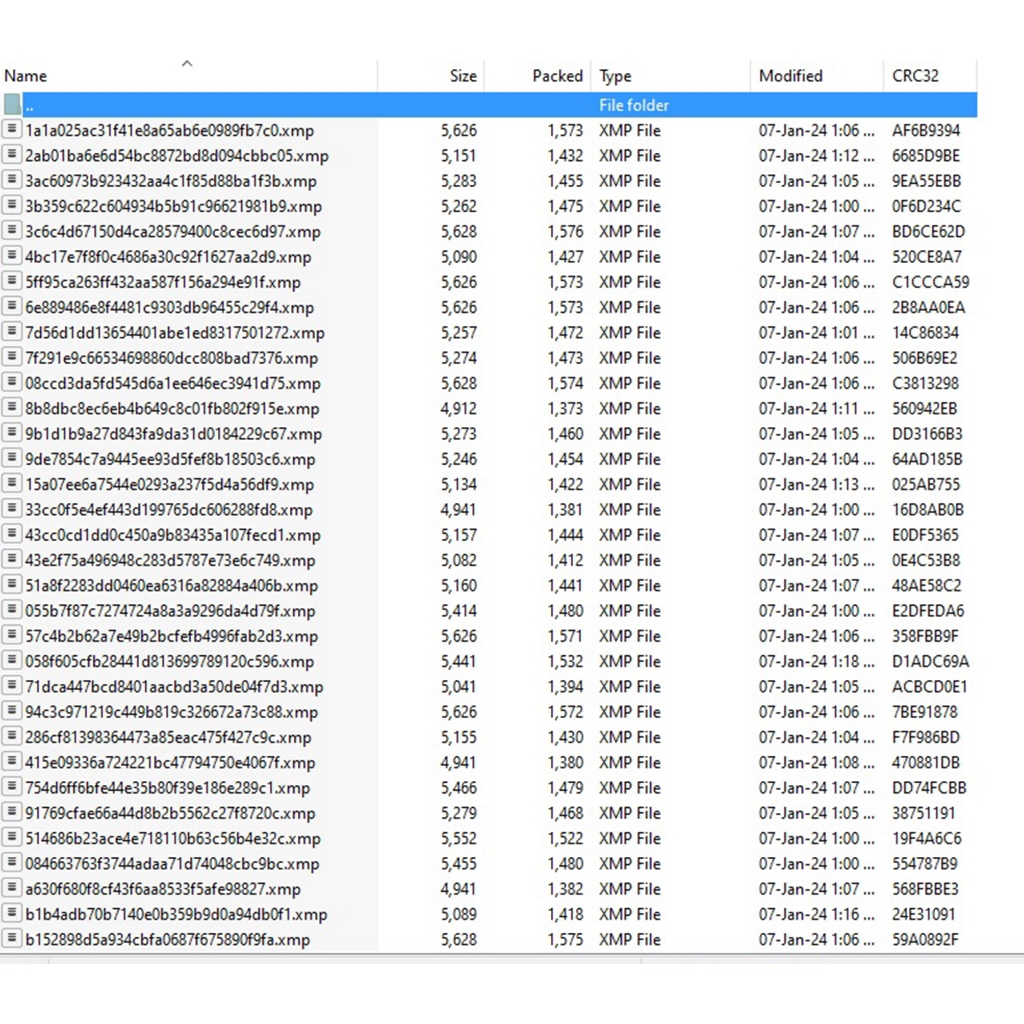The height and width of the screenshot is (1024, 1024).
Task: Click the file icon for b152898d5a934cbfa0687f675890f9fa.xmp
Action: click(x=12, y=939)
